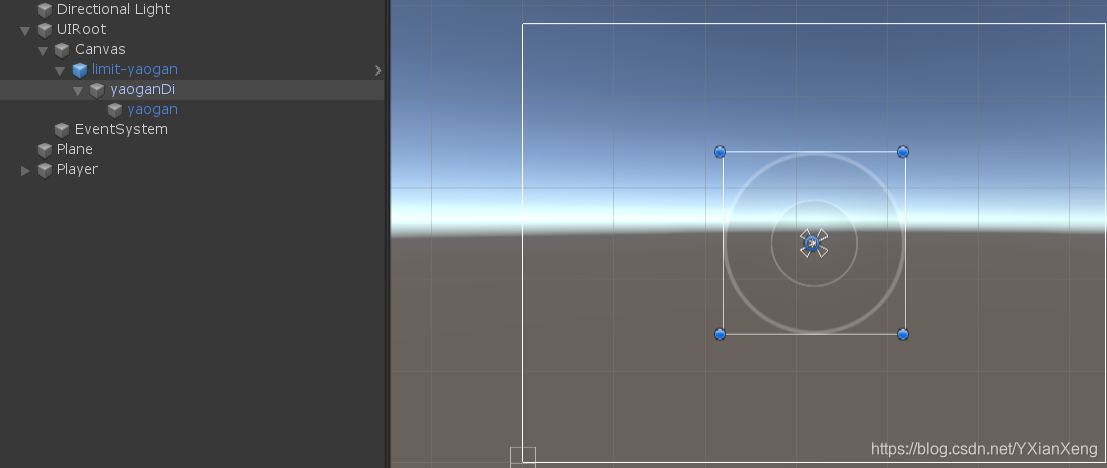Viewport: 1107px width, 468px height.
Task: Click the blue limit-yaogan prefab icon
Action: (80, 70)
